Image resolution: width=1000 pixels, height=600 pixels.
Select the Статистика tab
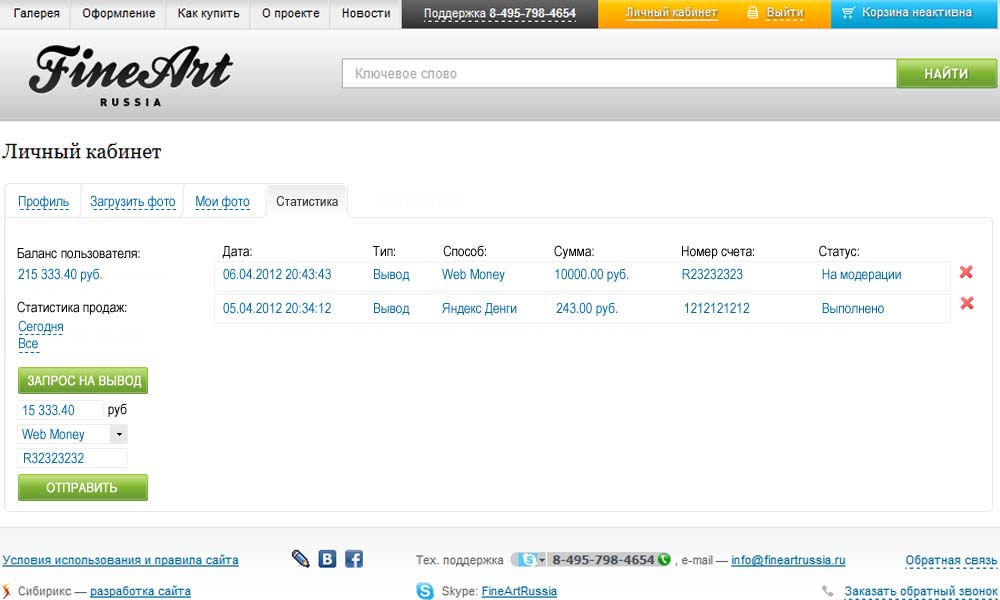307,202
